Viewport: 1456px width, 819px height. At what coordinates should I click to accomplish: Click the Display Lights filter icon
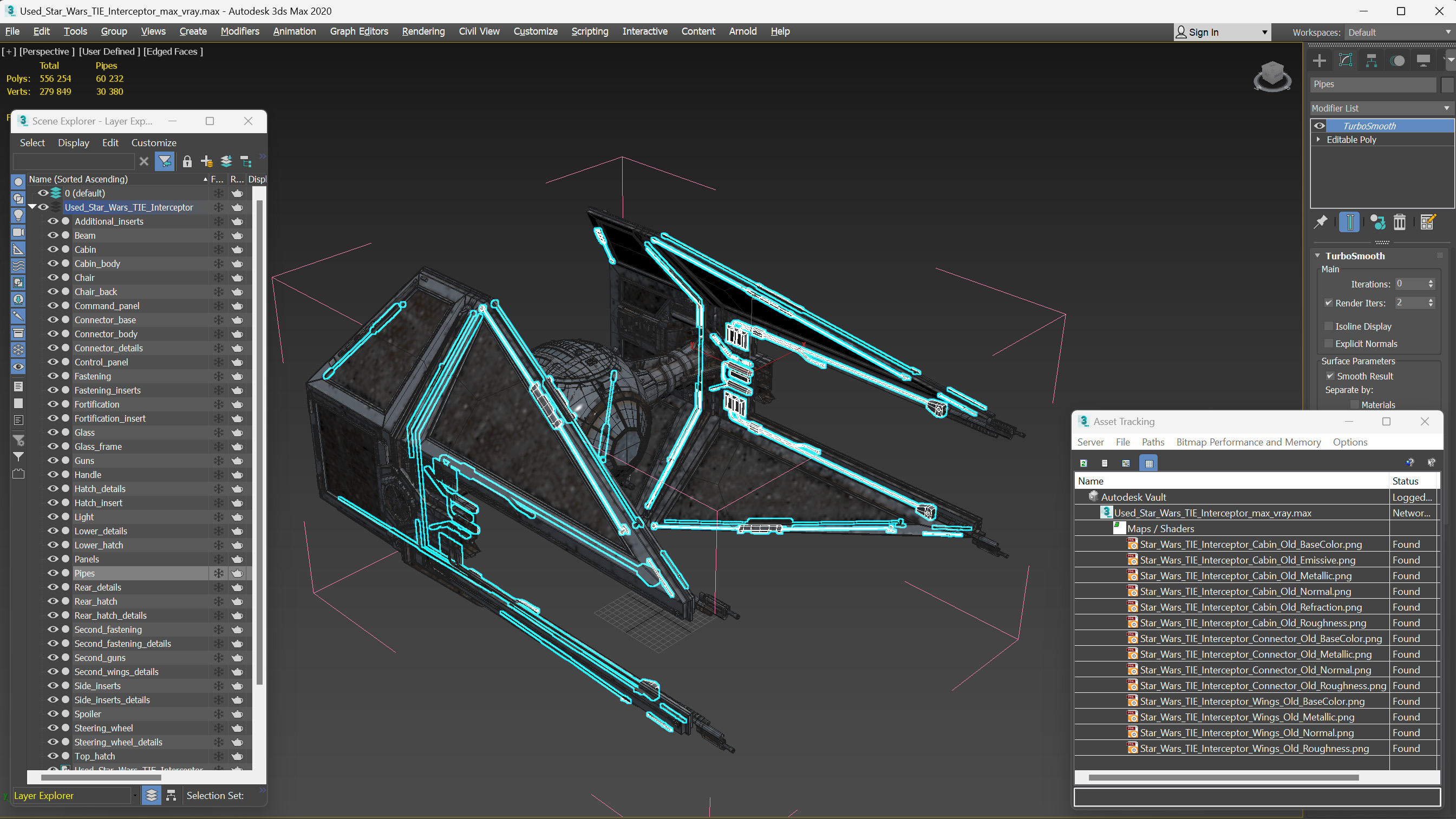(18, 215)
